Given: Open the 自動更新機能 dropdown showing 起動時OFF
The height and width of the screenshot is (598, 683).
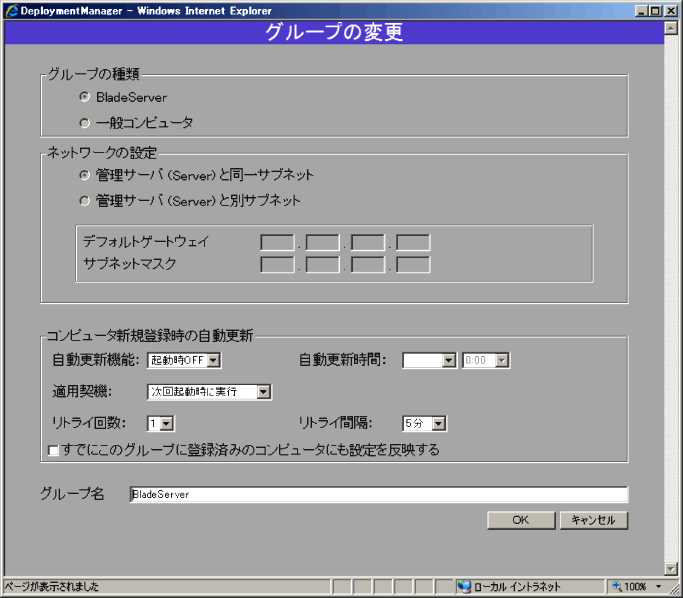Looking at the screenshot, I should [184, 360].
